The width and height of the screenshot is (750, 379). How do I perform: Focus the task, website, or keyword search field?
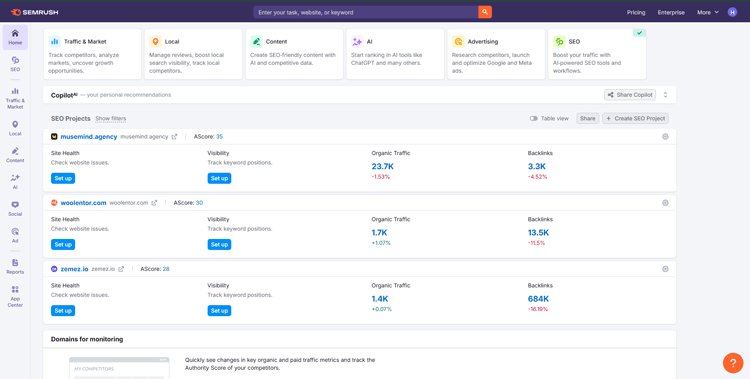366,12
